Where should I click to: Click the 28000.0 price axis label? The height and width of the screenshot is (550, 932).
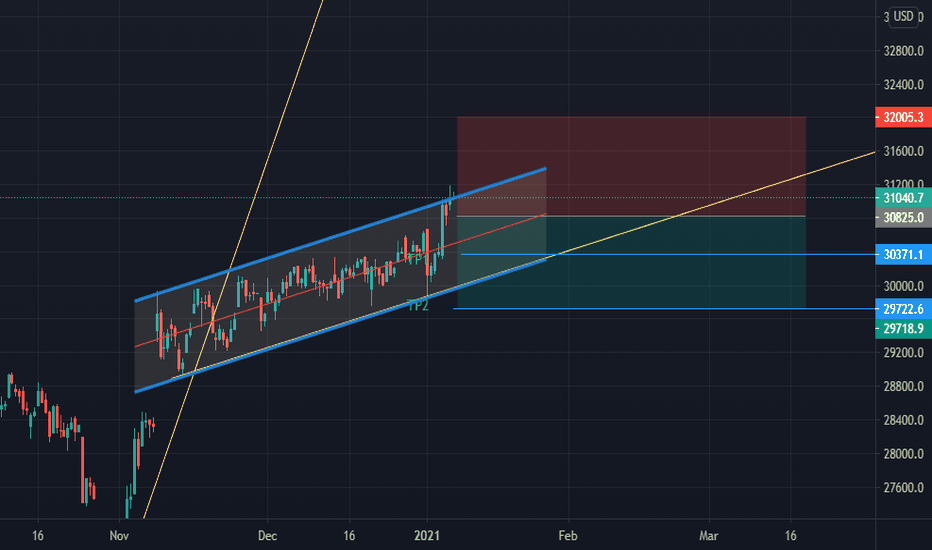903,454
